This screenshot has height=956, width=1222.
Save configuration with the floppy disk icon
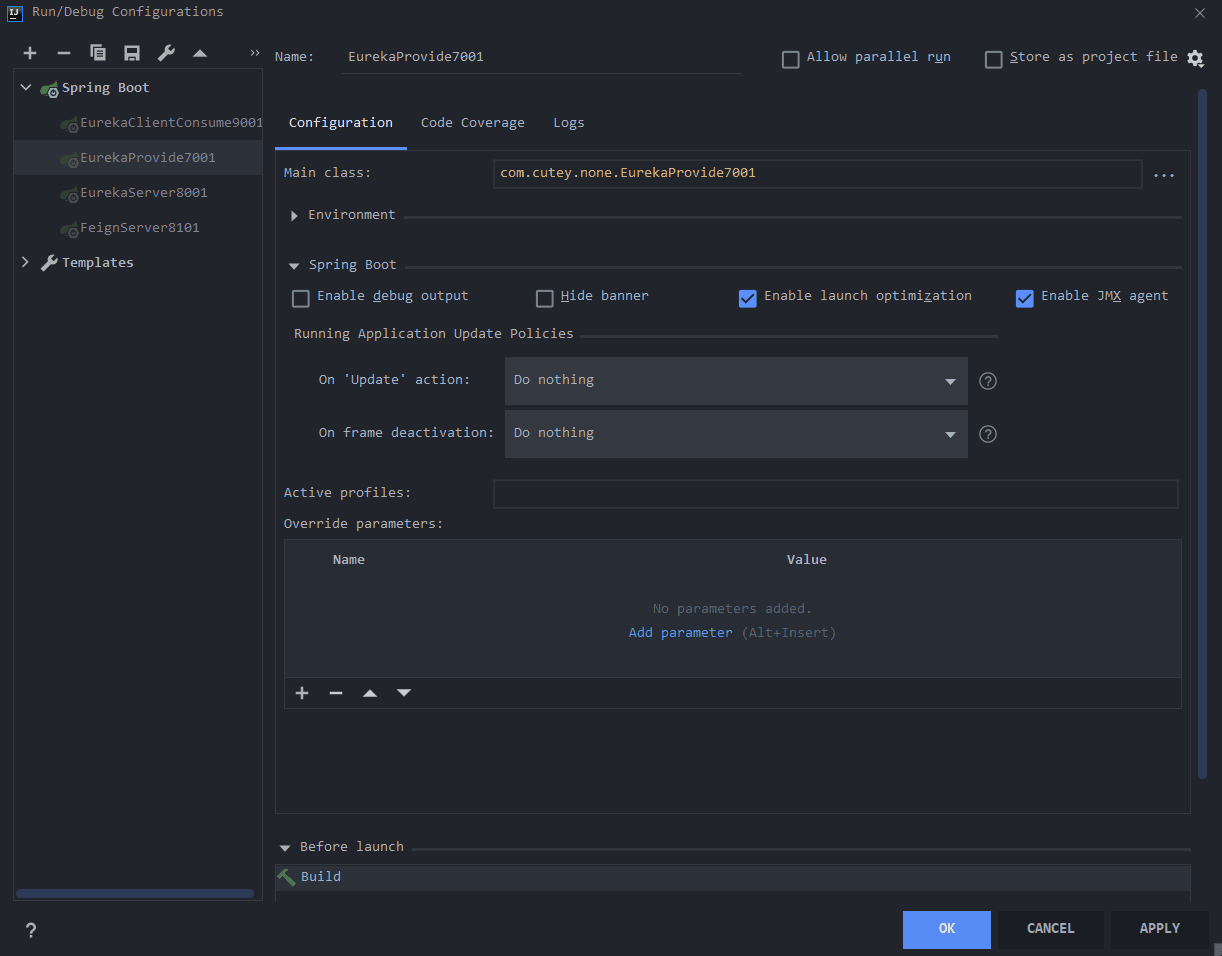click(x=132, y=53)
